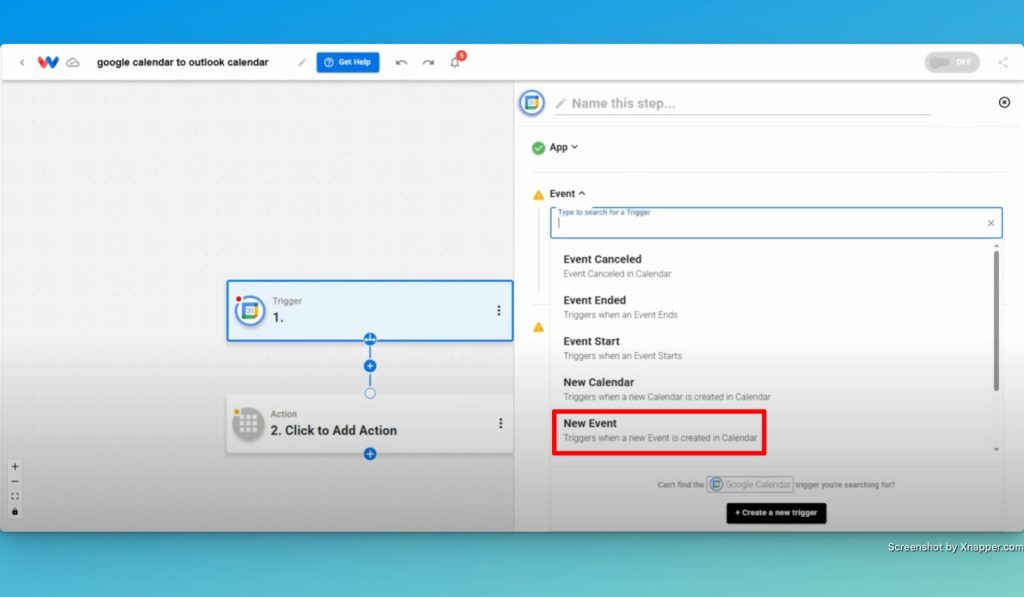Click the Google Calendar chip link

point(750,485)
